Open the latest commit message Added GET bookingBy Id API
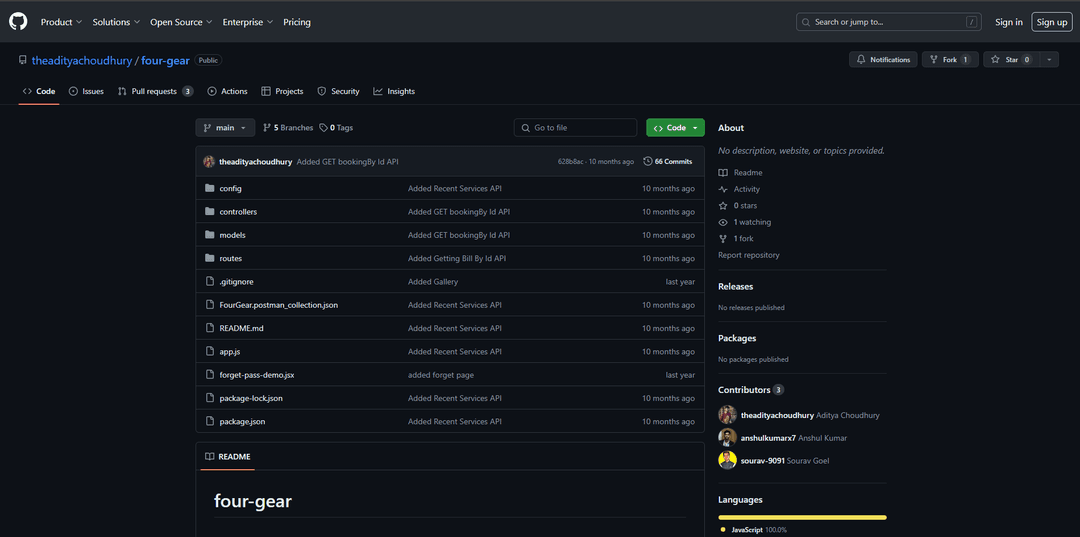The height and width of the screenshot is (537, 1080). [x=348, y=162]
